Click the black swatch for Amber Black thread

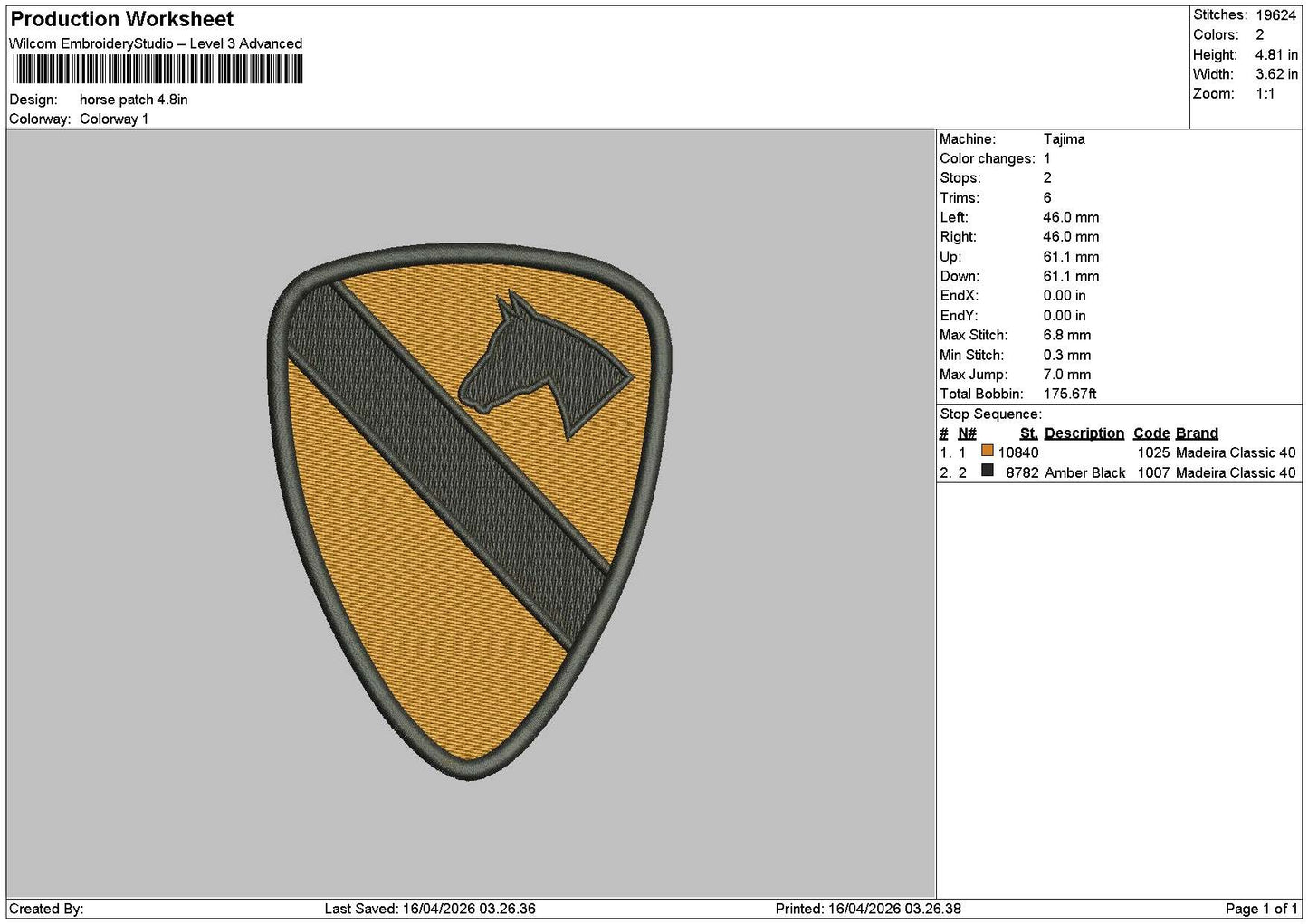coord(988,471)
